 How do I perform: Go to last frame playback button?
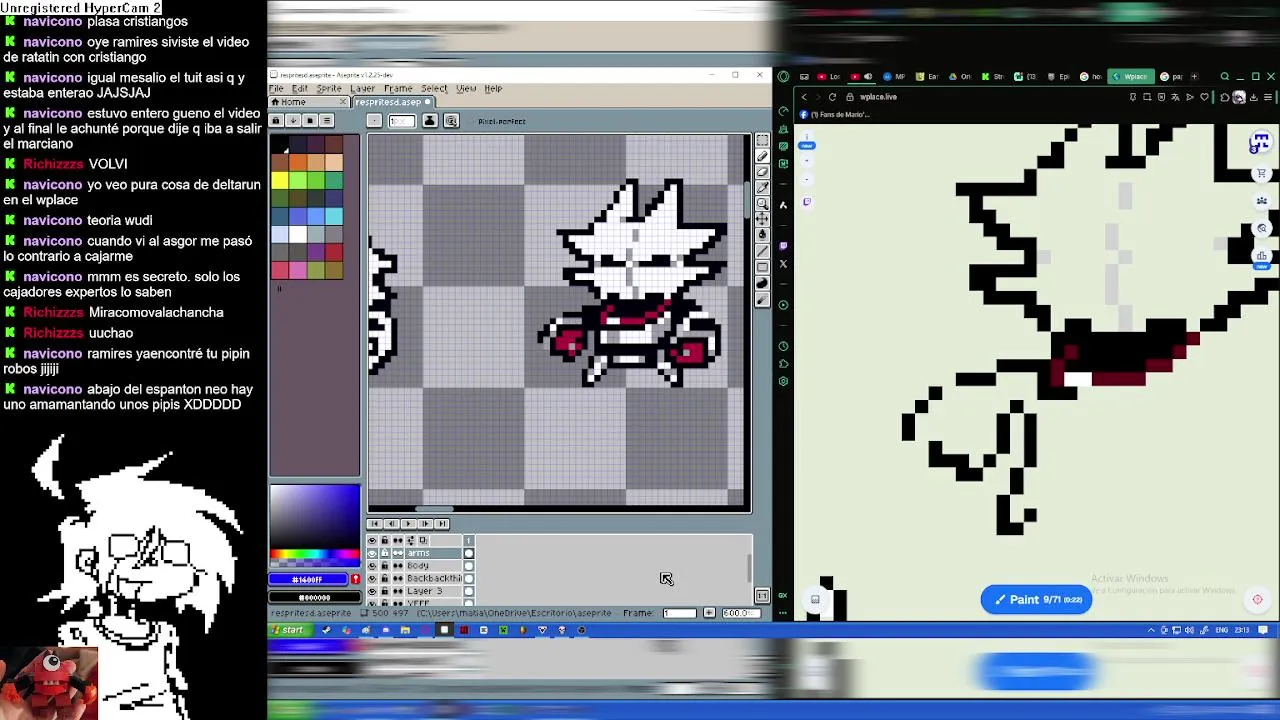coord(442,523)
